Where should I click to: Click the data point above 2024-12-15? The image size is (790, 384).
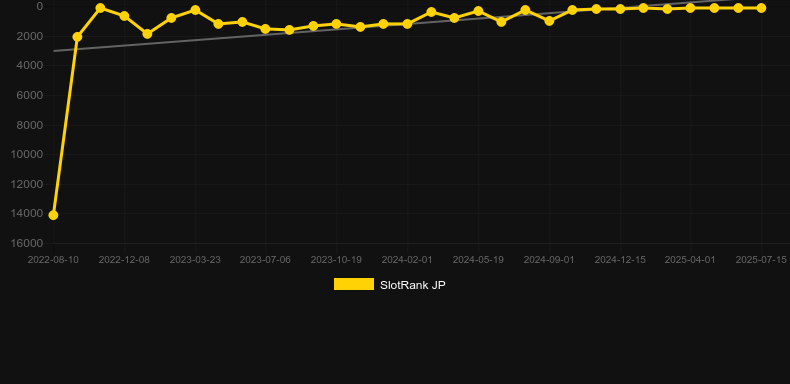click(x=620, y=9)
